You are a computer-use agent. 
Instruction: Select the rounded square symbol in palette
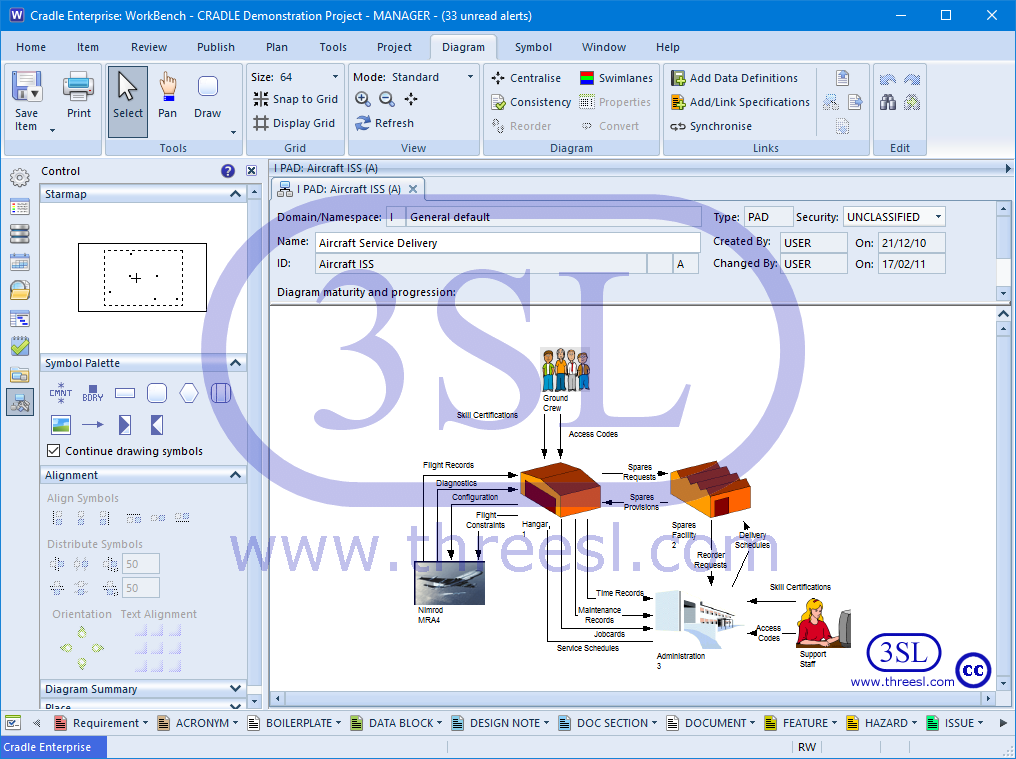[x=157, y=393]
